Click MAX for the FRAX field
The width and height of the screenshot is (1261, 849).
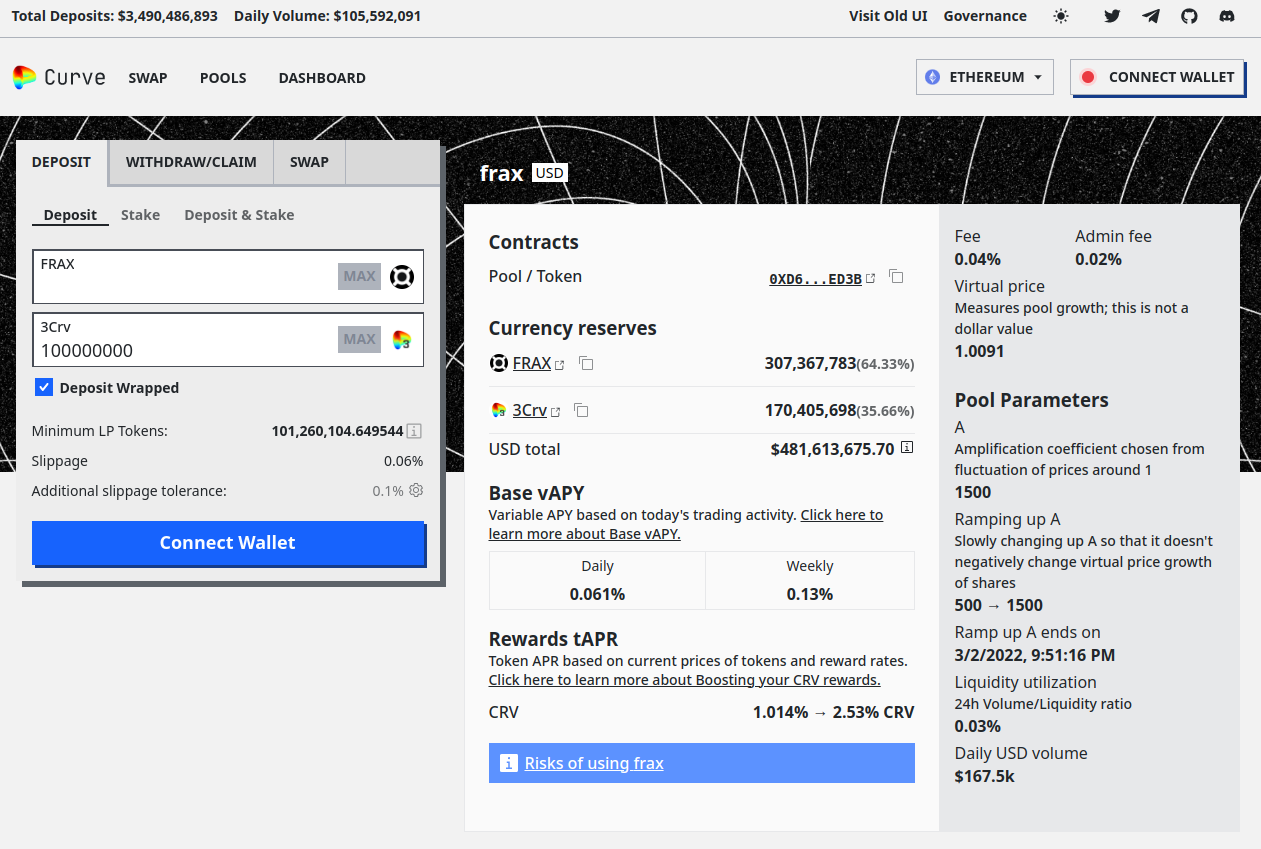click(x=360, y=276)
